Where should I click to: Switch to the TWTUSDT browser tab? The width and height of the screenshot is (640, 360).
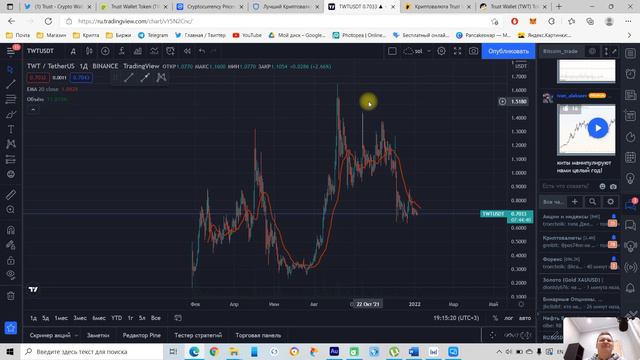[362, 7]
